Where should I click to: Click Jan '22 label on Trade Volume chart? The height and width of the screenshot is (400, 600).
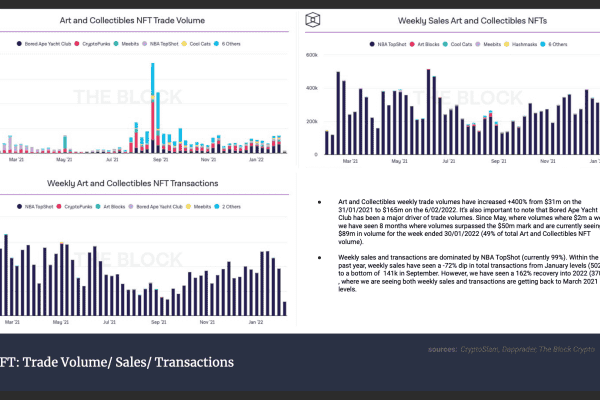point(256,159)
